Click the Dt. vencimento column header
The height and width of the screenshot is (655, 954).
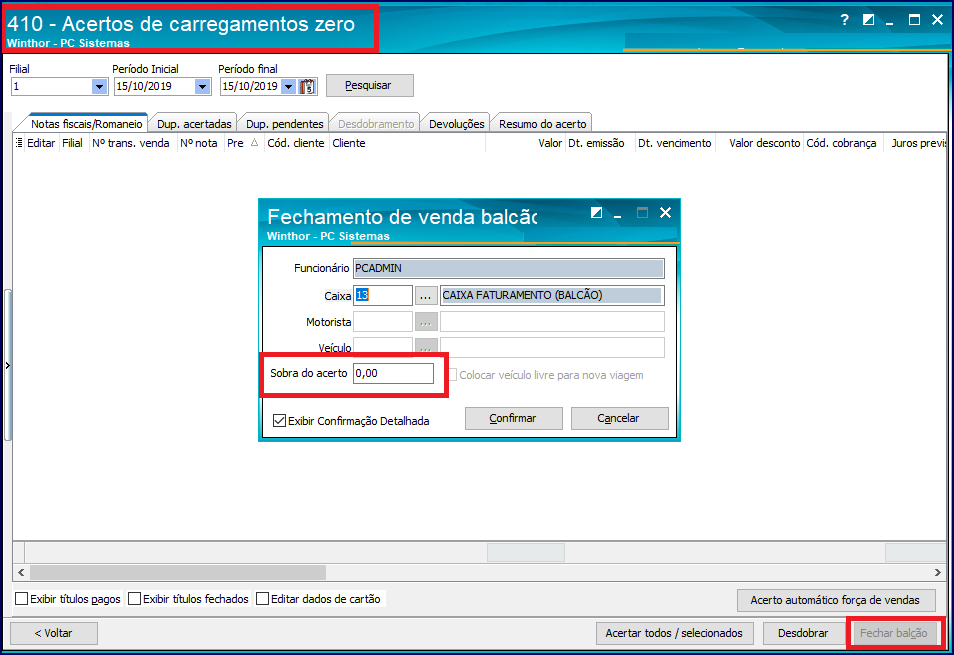(675, 143)
